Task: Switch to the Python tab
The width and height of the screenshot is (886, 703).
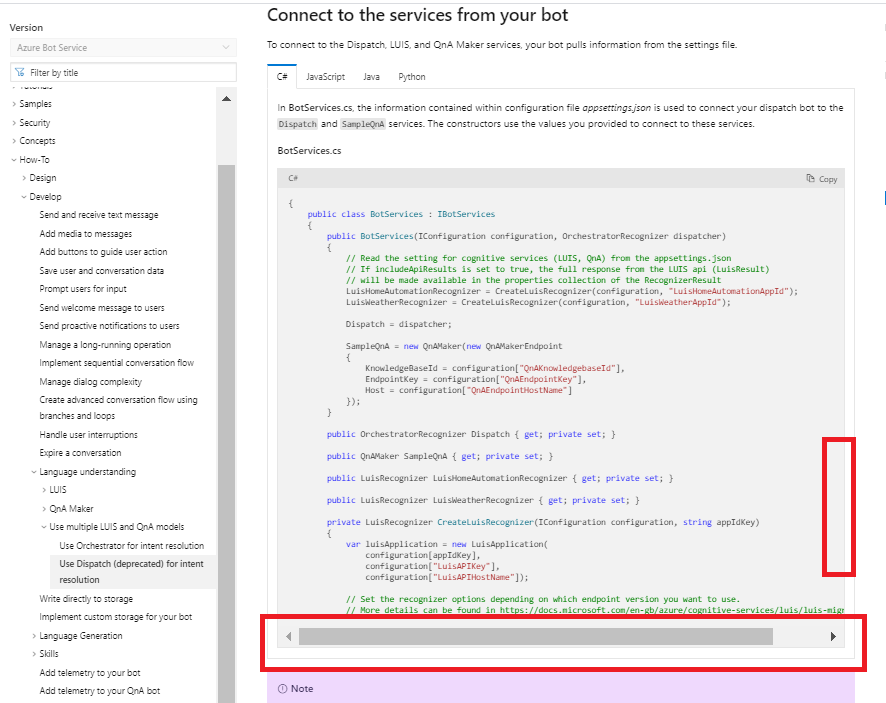Action: [x=411, y=76]
